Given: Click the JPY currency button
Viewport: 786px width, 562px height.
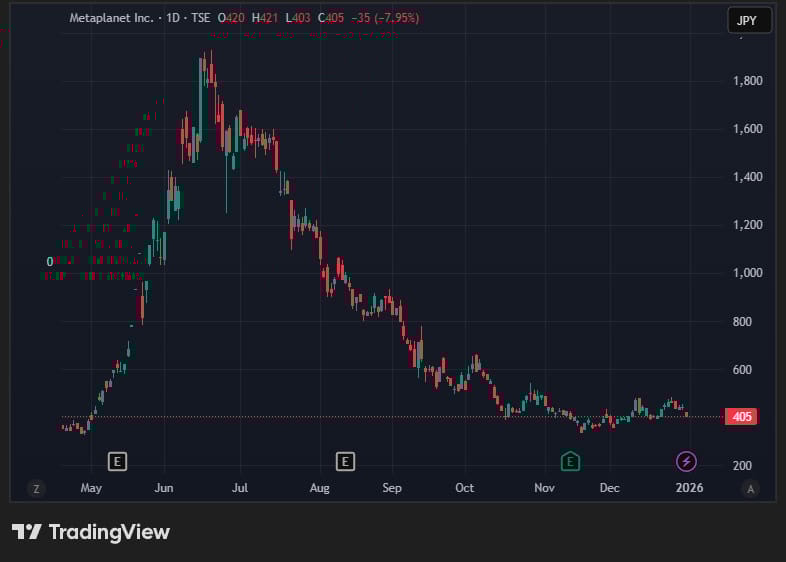Looking at the screenshot, I should 749,21.
